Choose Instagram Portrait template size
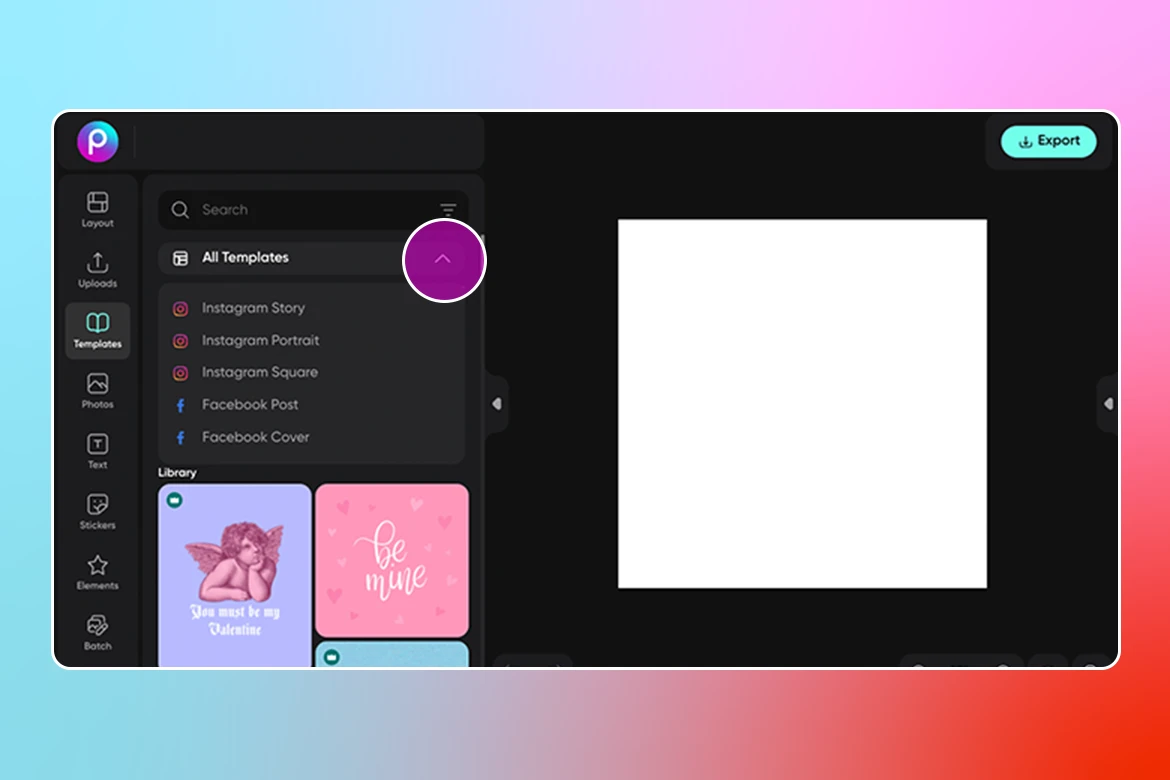This screenshot has width=1170, height=780. click(x=260, y=340)
